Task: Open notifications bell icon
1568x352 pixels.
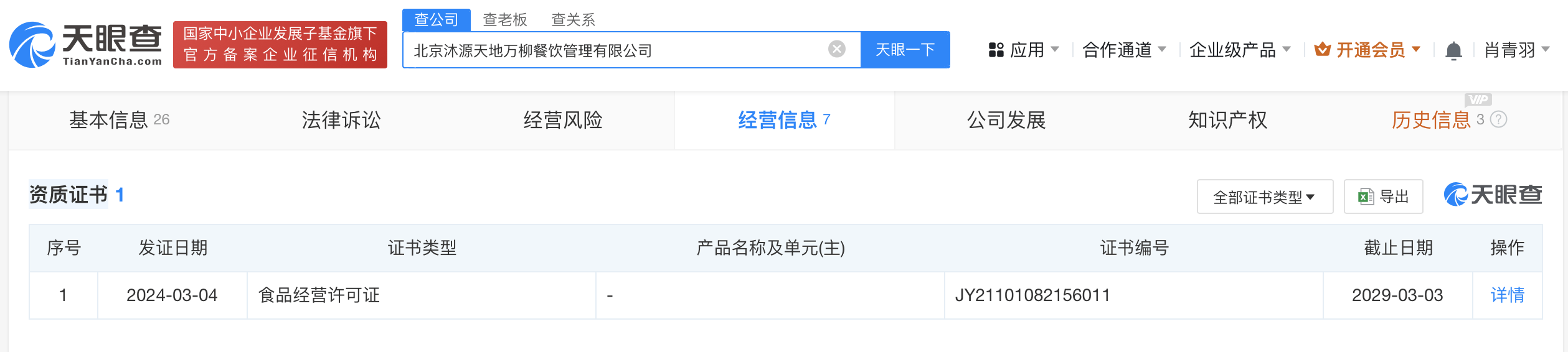Action: [1453, 50]
